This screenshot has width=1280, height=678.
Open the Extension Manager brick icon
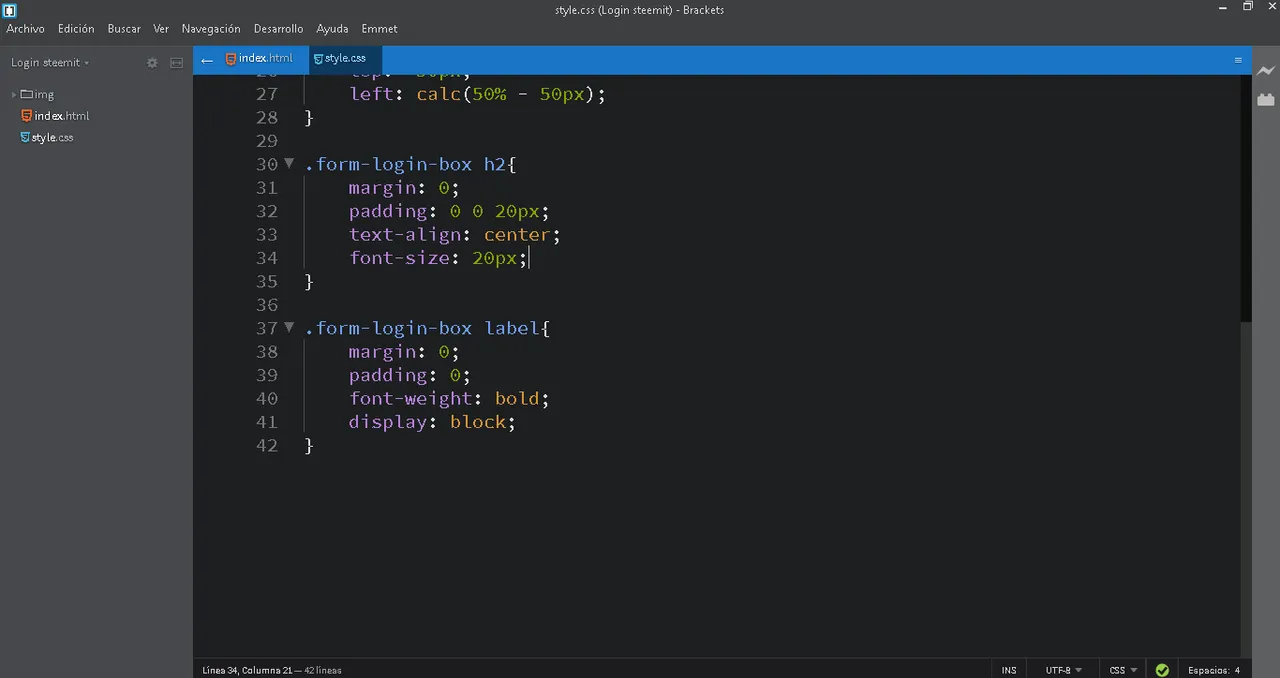(x=1266, y=99)
